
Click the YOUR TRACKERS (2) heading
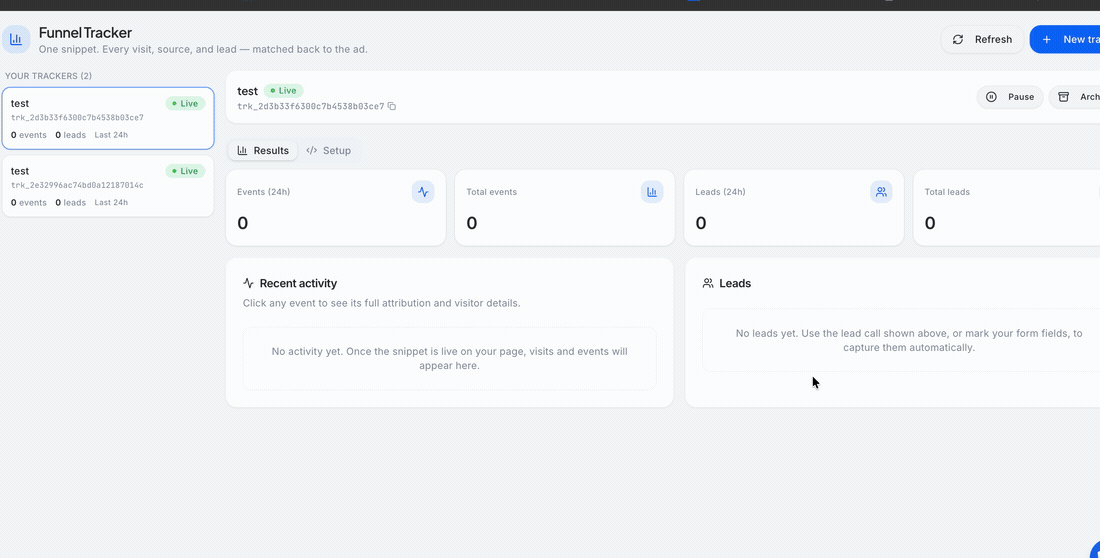point(48,76)
